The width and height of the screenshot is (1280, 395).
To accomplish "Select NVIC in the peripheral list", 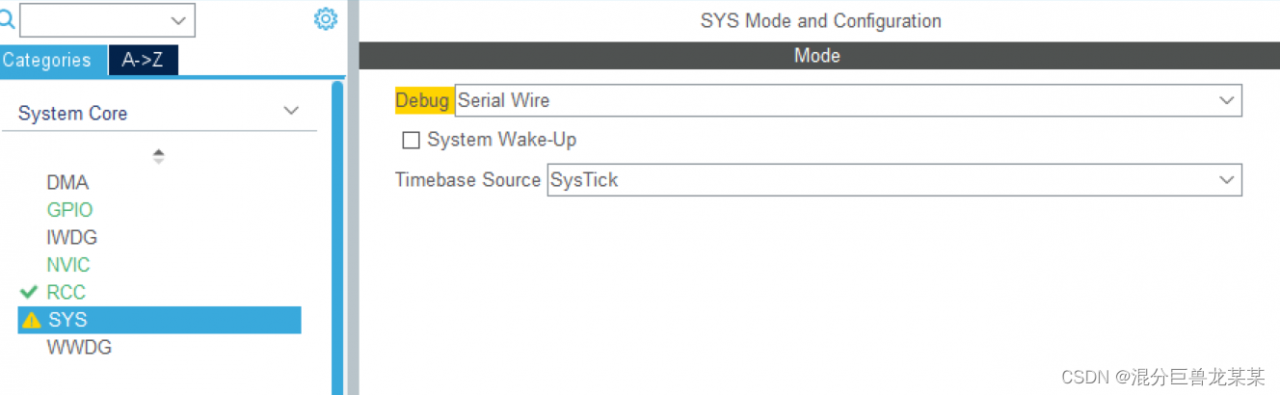I will [x=68, y=265].
